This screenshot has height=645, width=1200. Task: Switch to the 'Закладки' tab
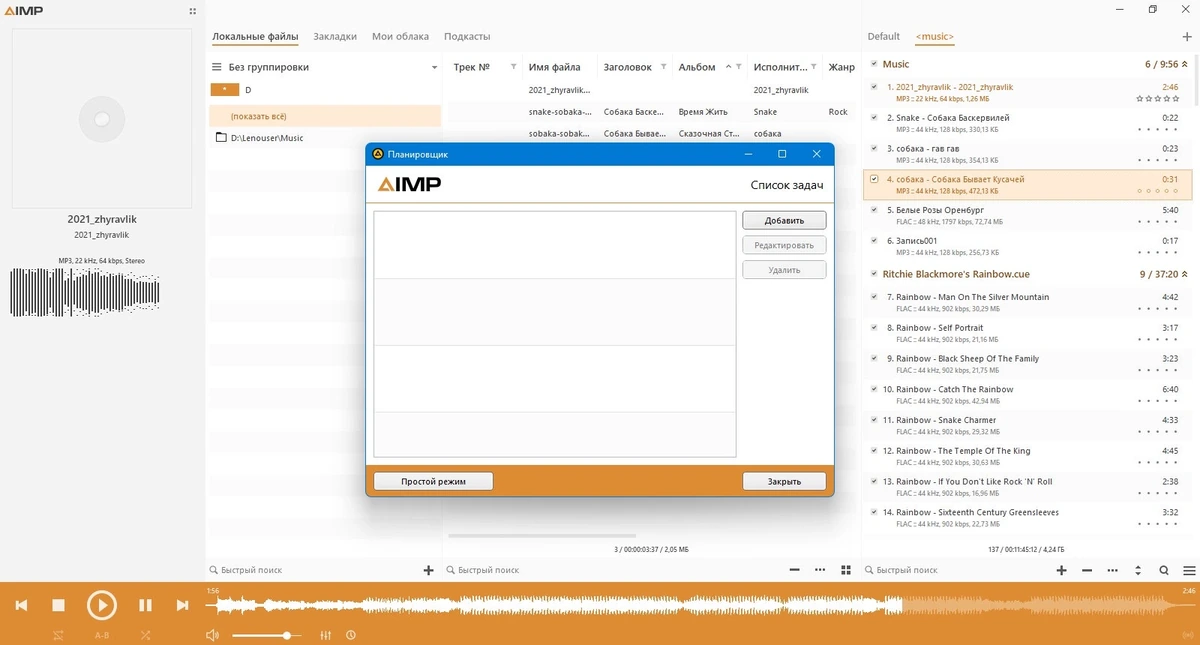pos(335,36)
